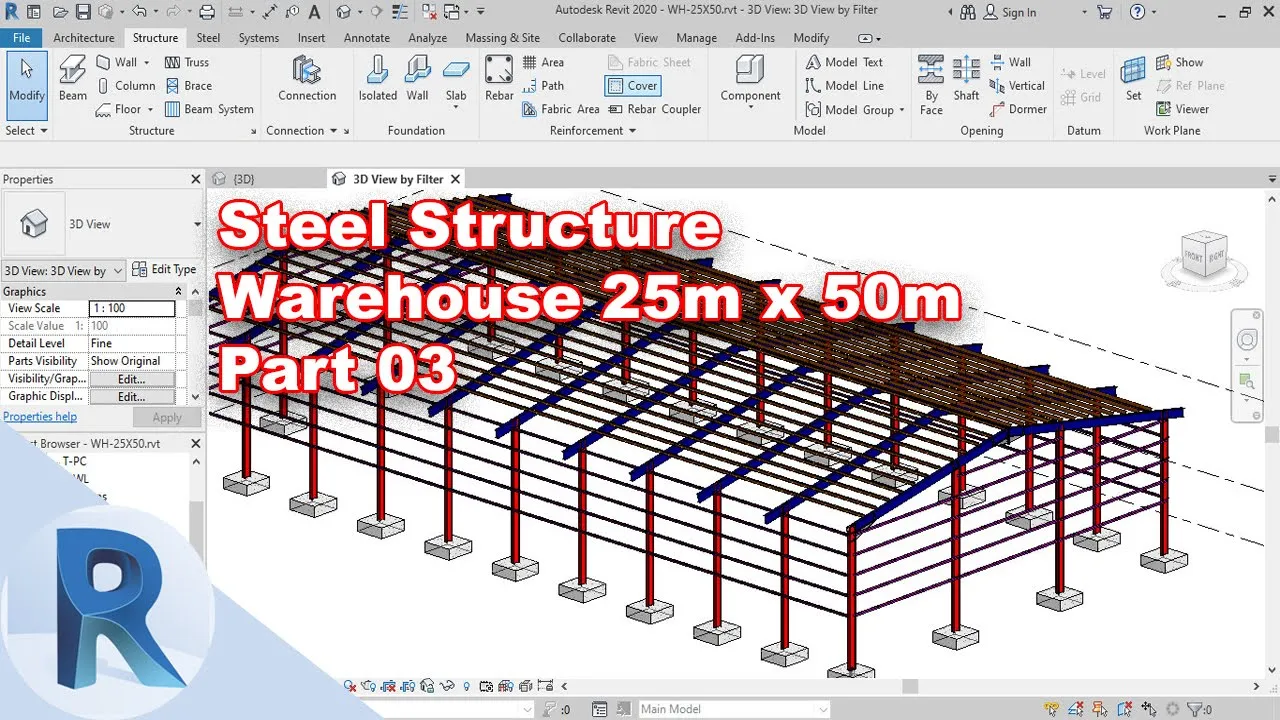Select the foundation Slab tool

click(456, 80)
